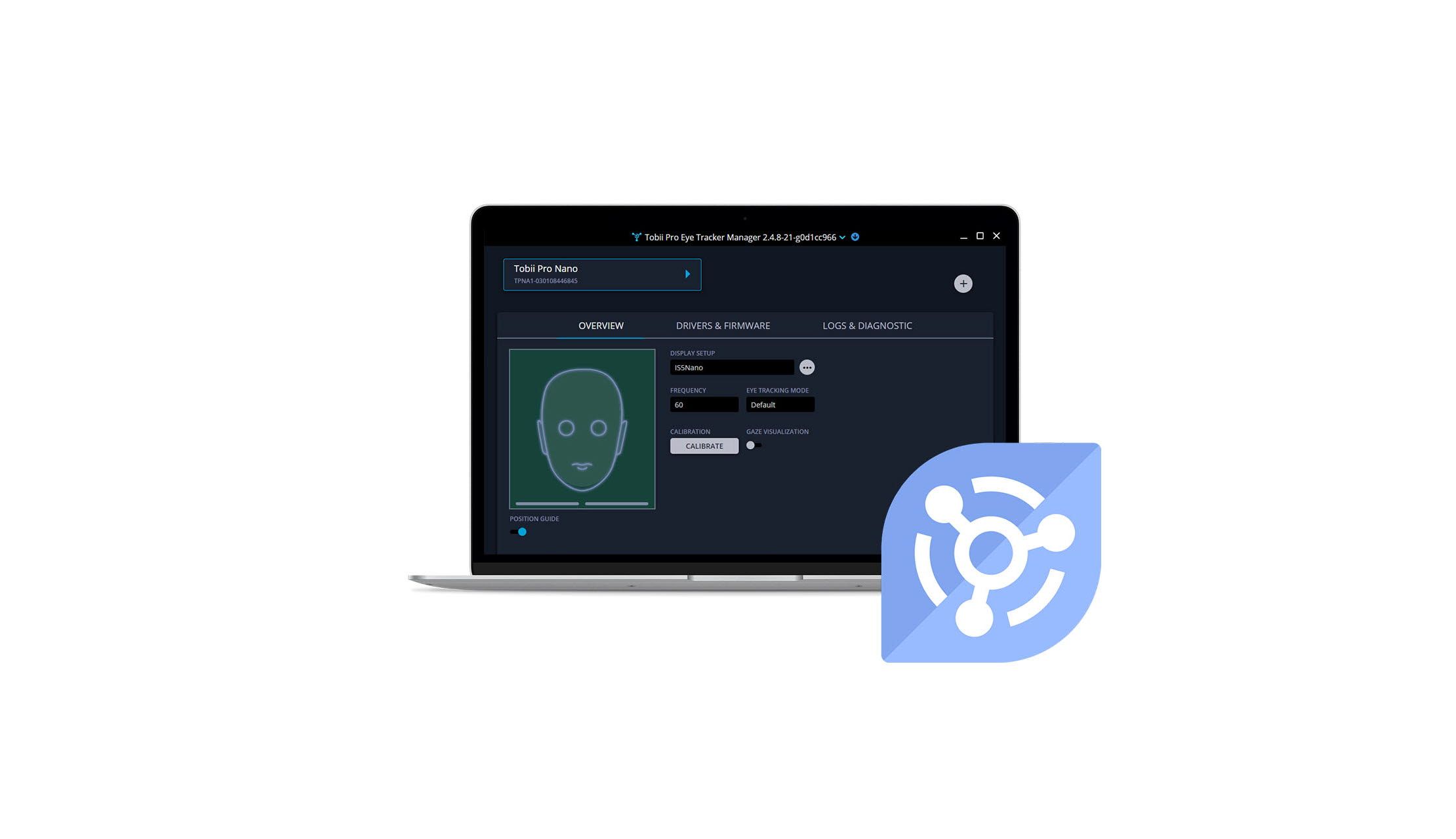The height and width of the screenshot is (839, 1456).
Task: Click the face position guide image thumbnail
Action: click(582, 428)
